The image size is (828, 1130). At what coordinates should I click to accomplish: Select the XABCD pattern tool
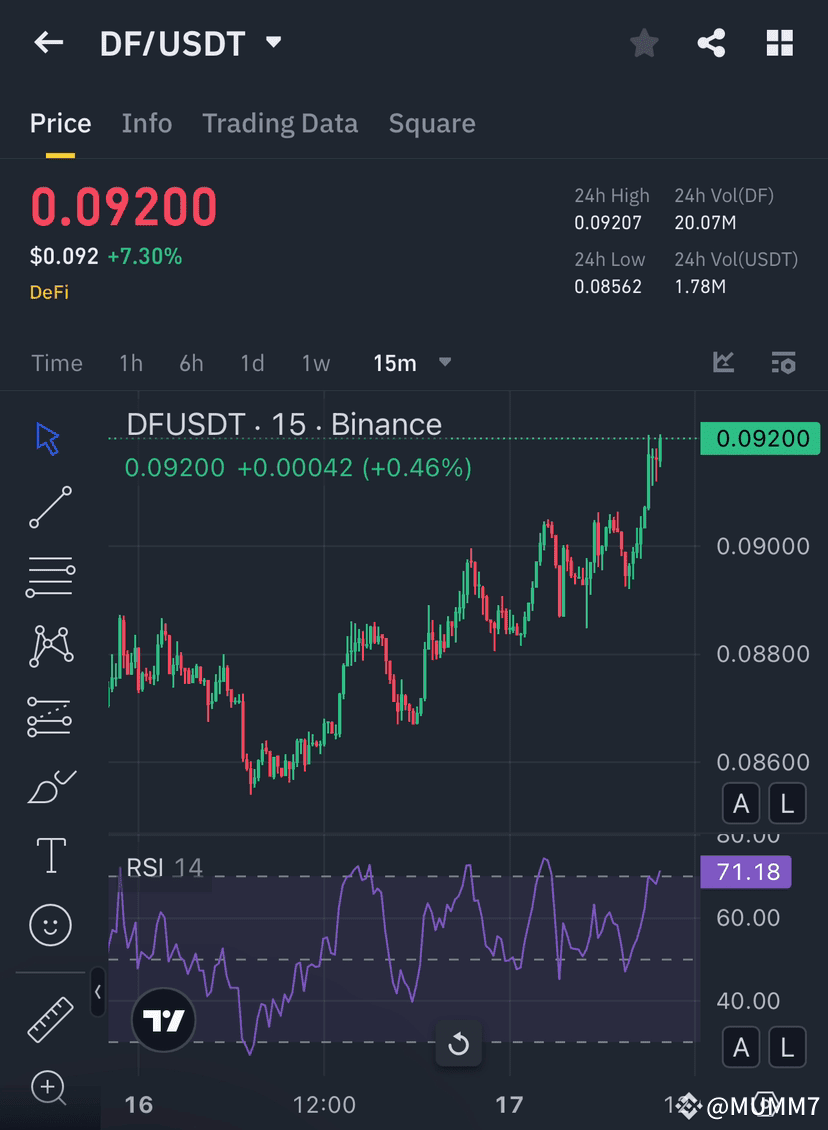50,646
